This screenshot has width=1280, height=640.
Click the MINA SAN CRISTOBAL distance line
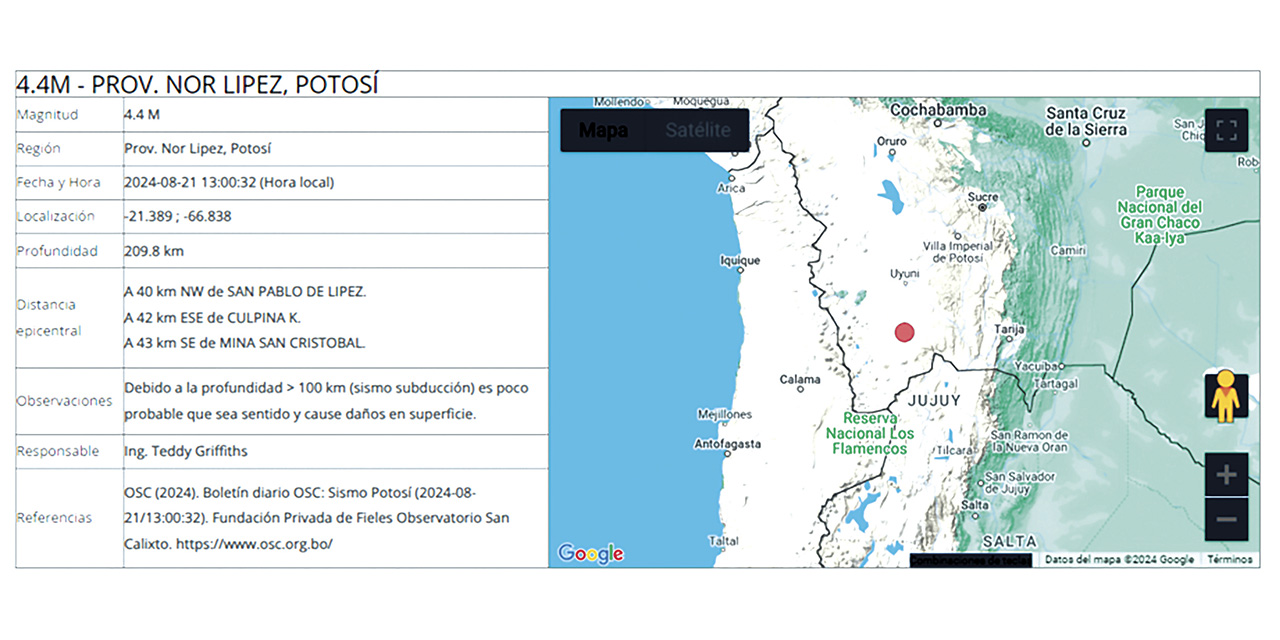(245, 343)
